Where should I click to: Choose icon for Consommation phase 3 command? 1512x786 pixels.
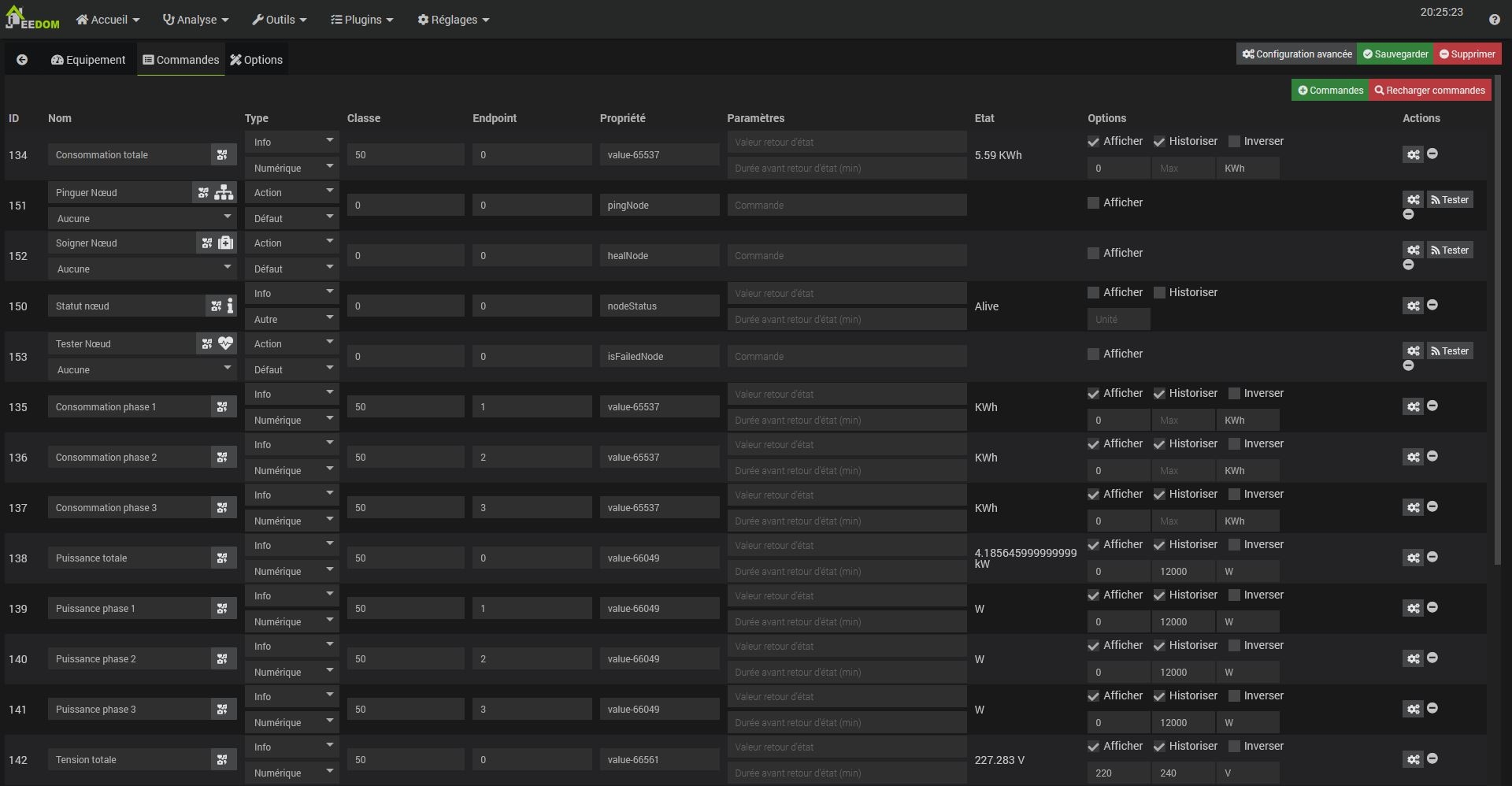pyautogui.click(x=223, y=508)
